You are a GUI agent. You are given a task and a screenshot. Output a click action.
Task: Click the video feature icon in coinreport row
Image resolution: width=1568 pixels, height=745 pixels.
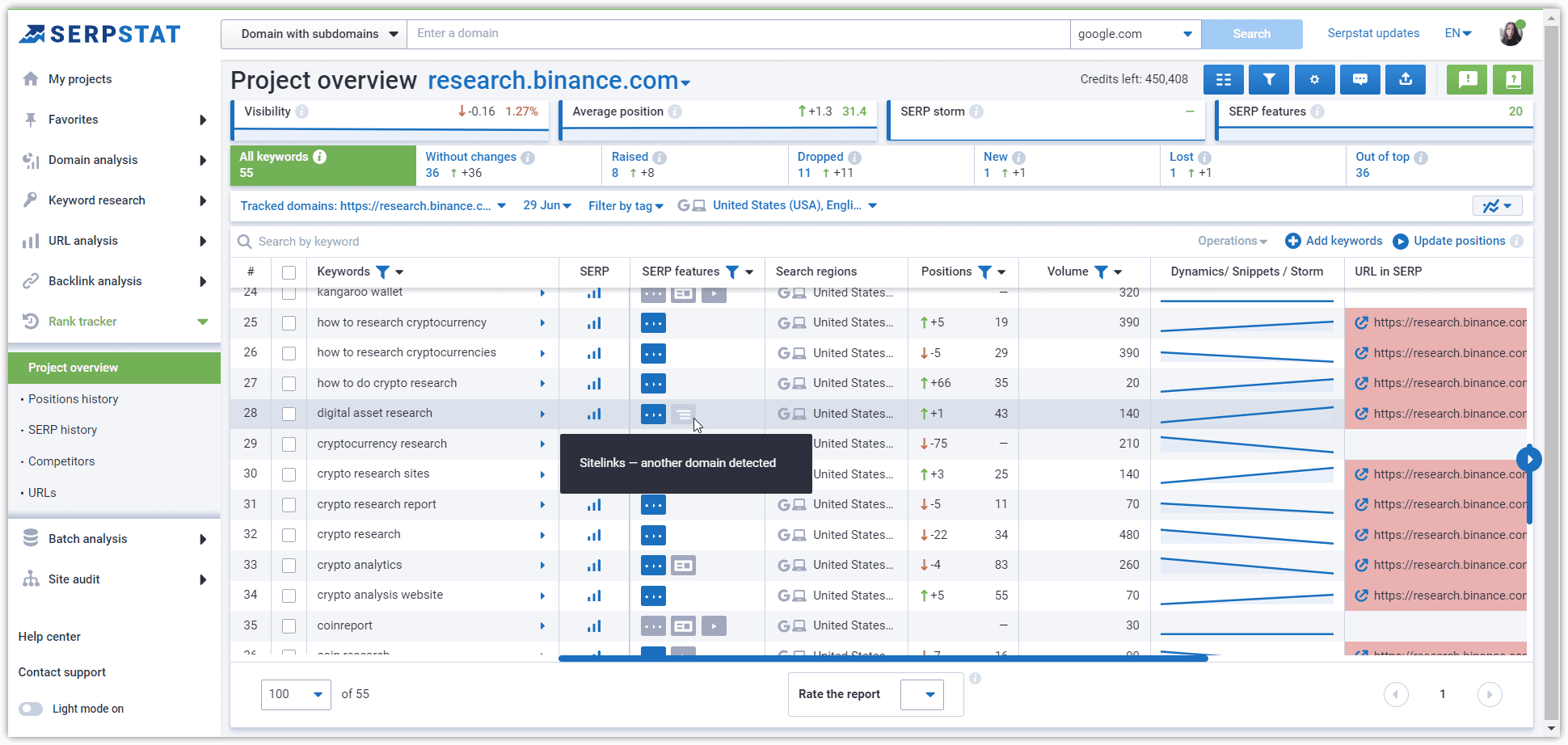tap(714, 626)
